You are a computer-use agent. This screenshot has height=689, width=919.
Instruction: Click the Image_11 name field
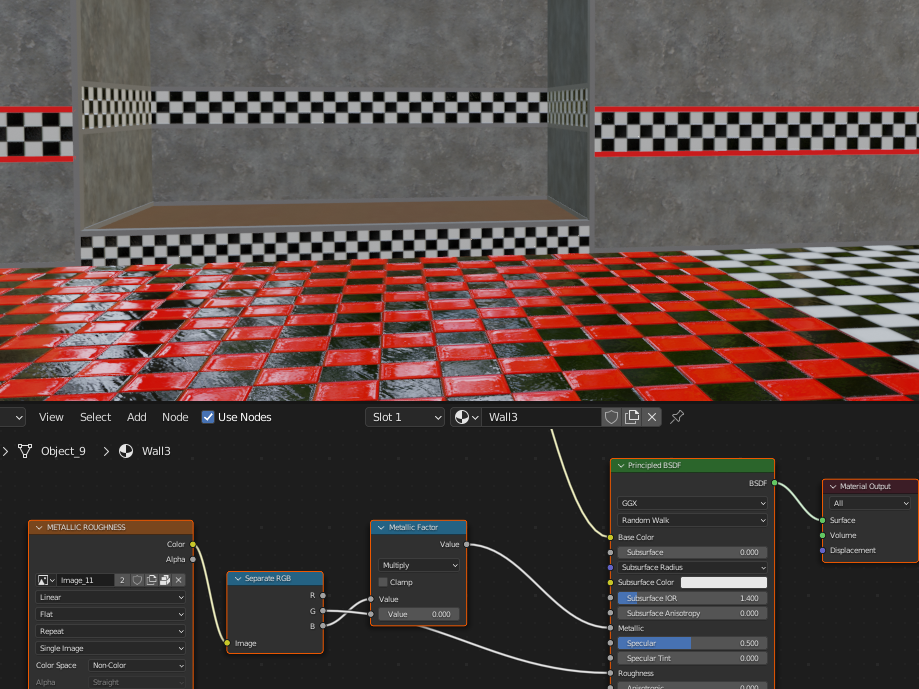[x=85, y=580]
